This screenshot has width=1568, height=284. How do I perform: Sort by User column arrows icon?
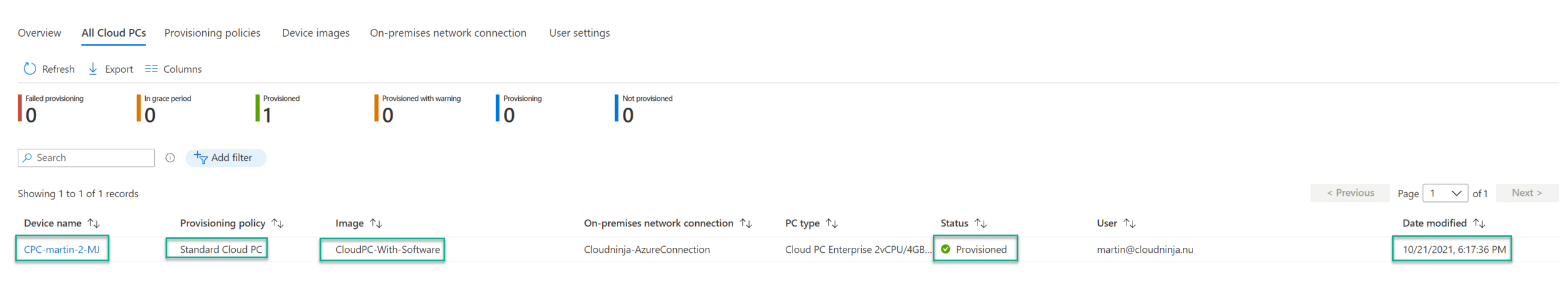pyautogui.click(x=1129, y=223)
